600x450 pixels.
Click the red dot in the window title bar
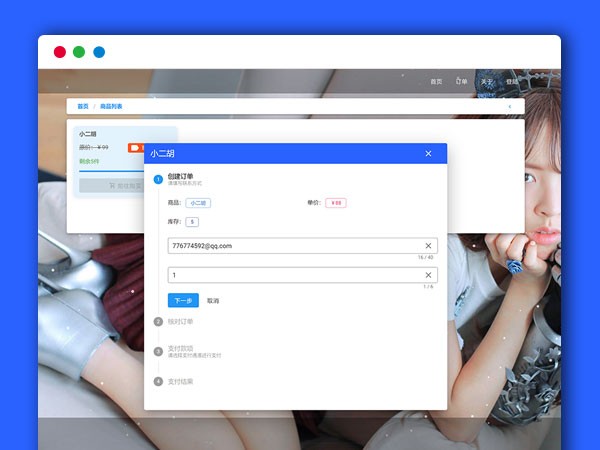(x=60, y=52)
